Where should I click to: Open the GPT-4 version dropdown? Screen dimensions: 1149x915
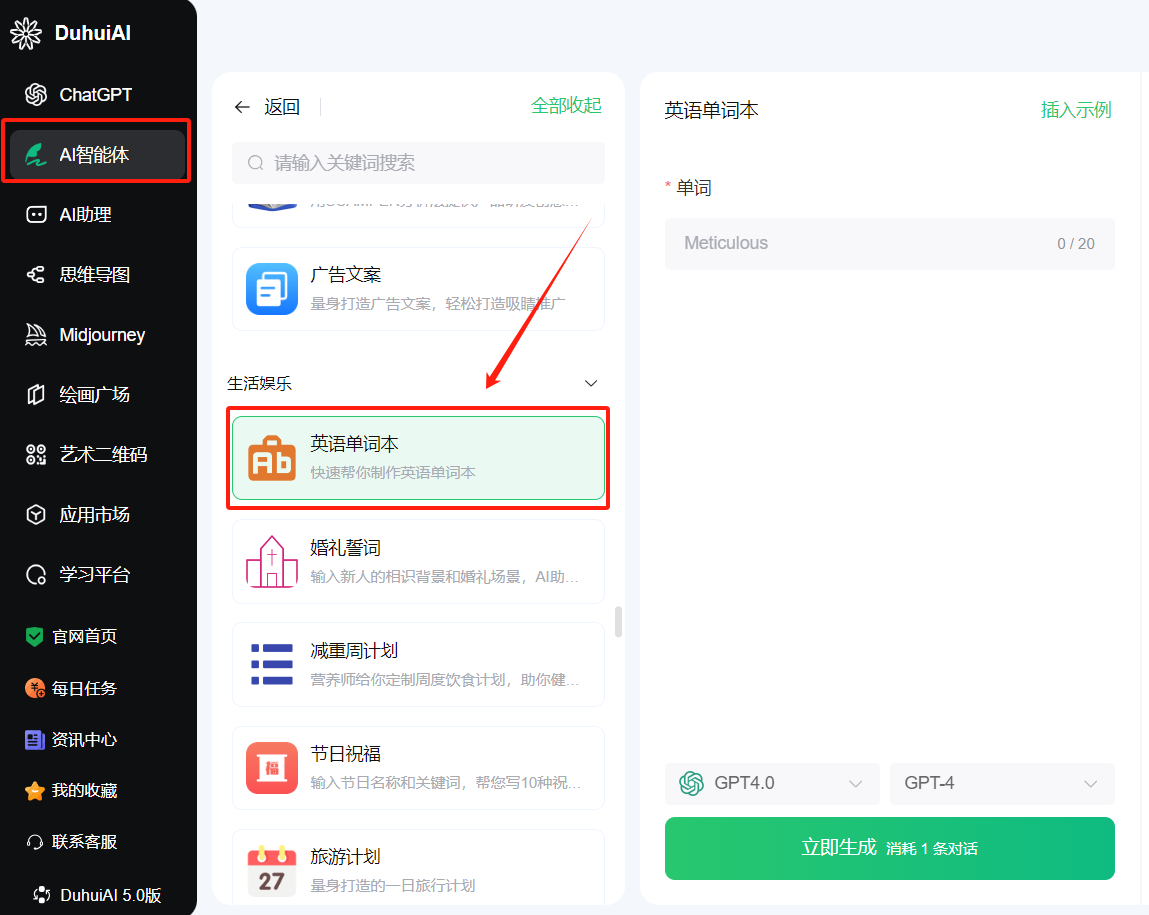(x=1002, y=783)
